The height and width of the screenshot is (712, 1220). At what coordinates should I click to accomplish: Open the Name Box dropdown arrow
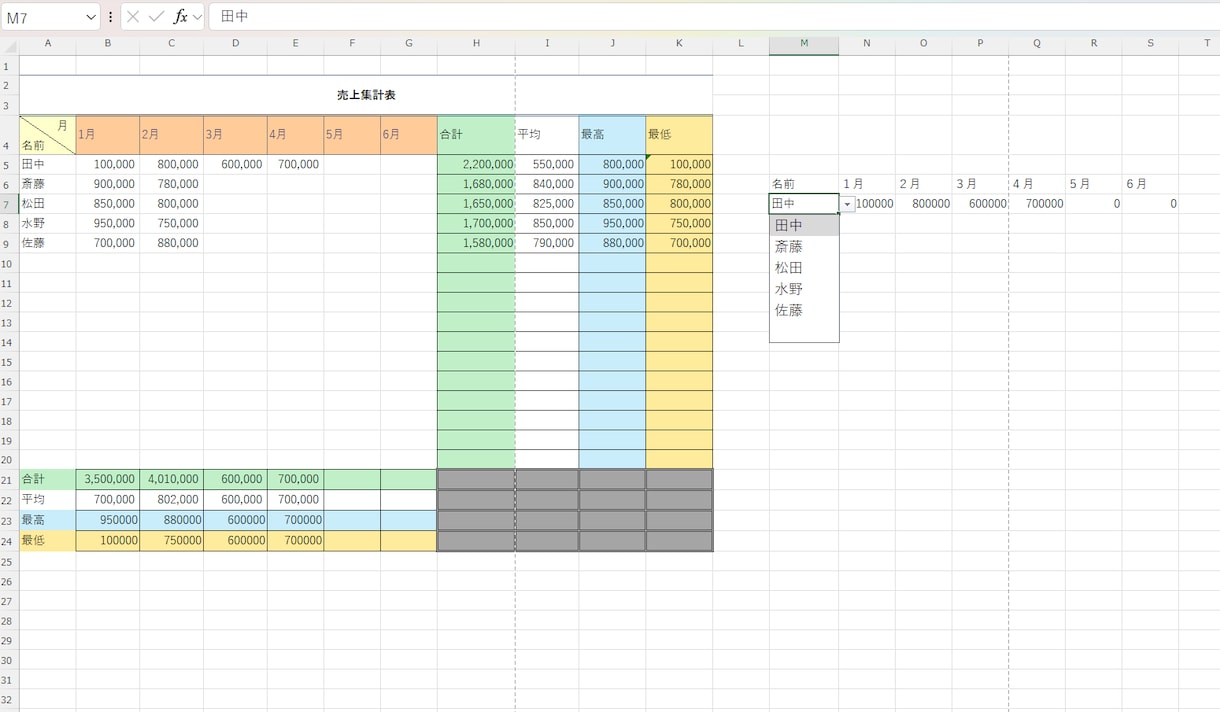pos(90,18)
